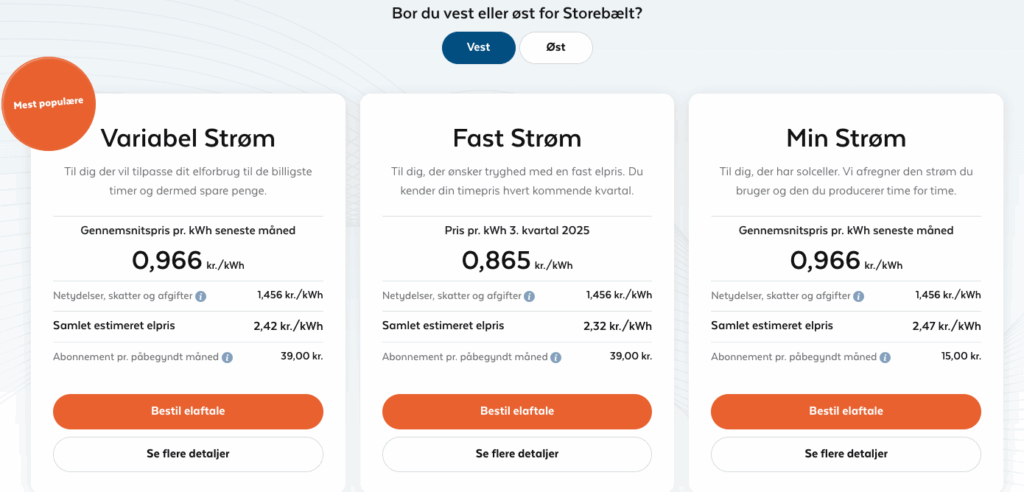
Task: Click the Fast Strøm heading
Action: click(x=517, y=138)
